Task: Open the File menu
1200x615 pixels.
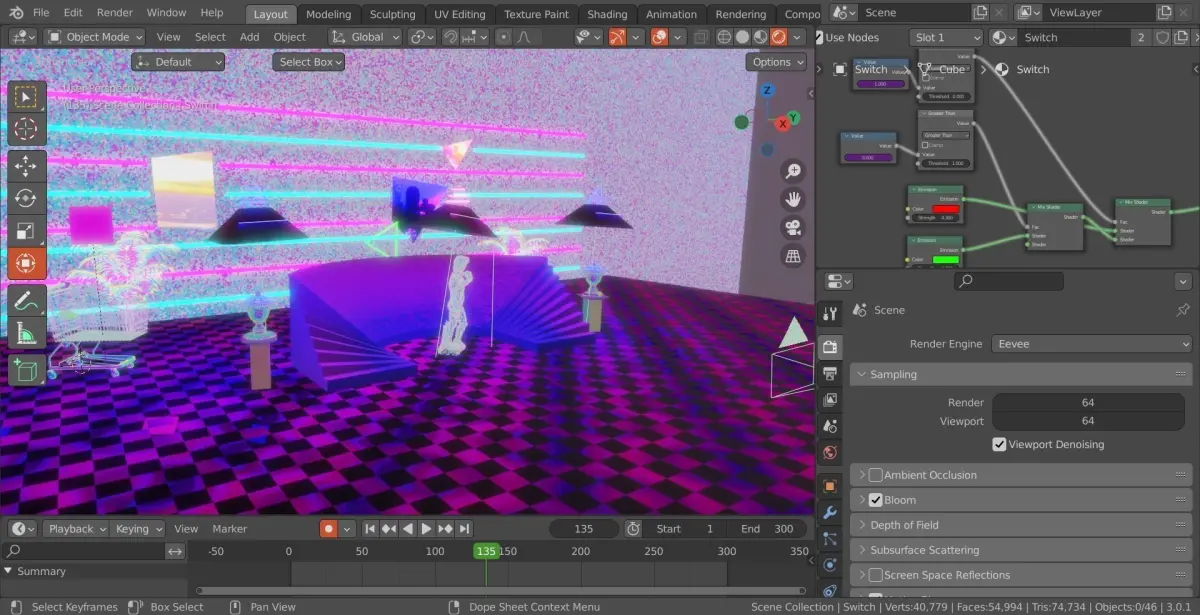Action: coord(40,13)
